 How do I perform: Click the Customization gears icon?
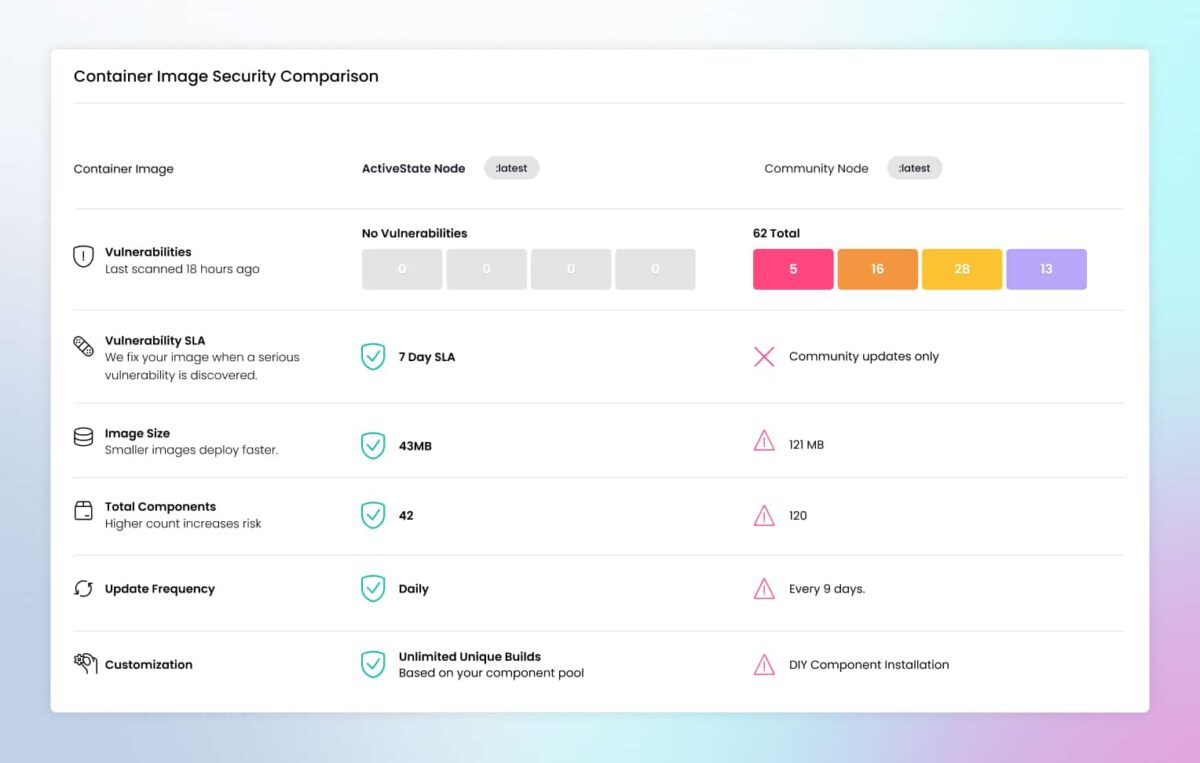[x=85, y=663]
